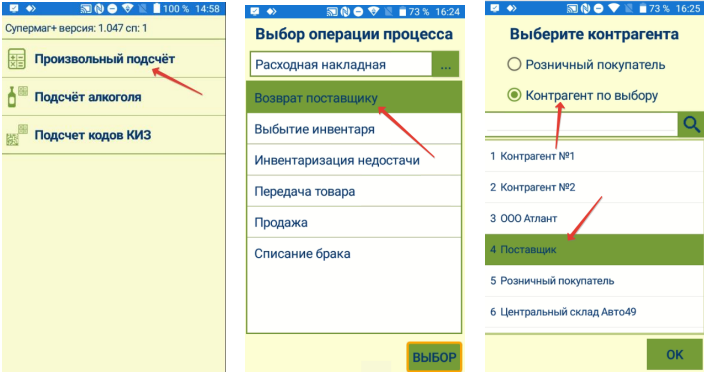Click the contractor search input field
The width and height of the screenshot is (704, 372).
[x=581, y=124]
